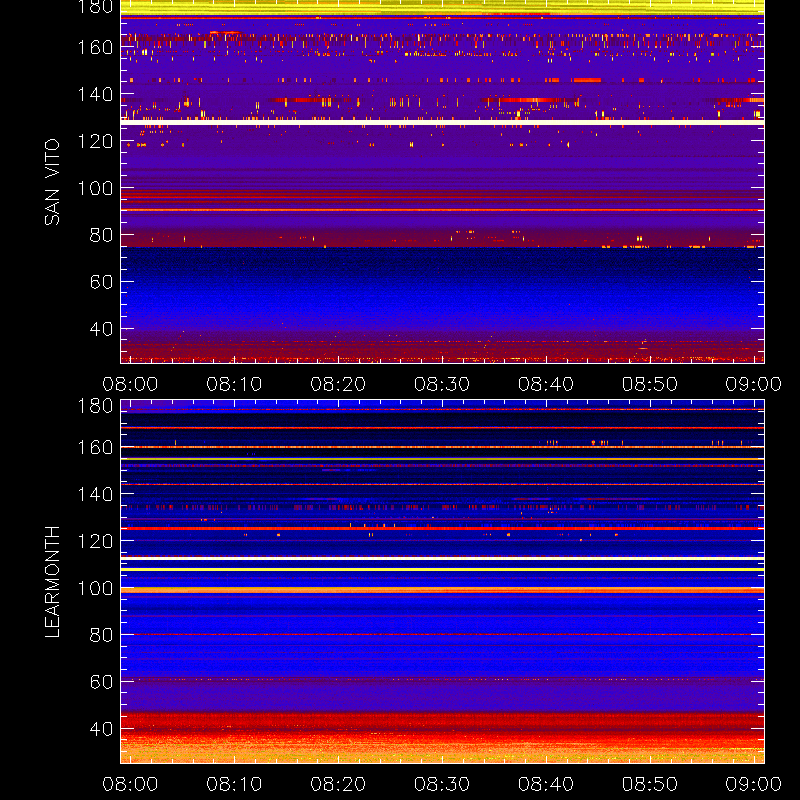
Task: Click 08:00 time label under Learmonth plot
Action: [x=130, y=784]
